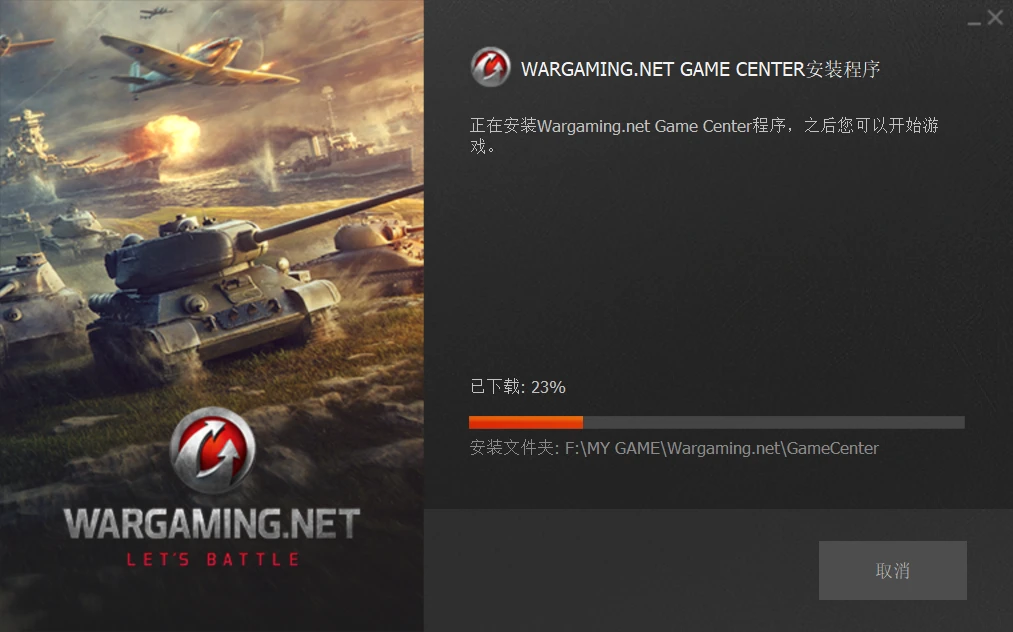Click the 正在安装Wargaming.net Game Center description text

(x=704, y=135)
